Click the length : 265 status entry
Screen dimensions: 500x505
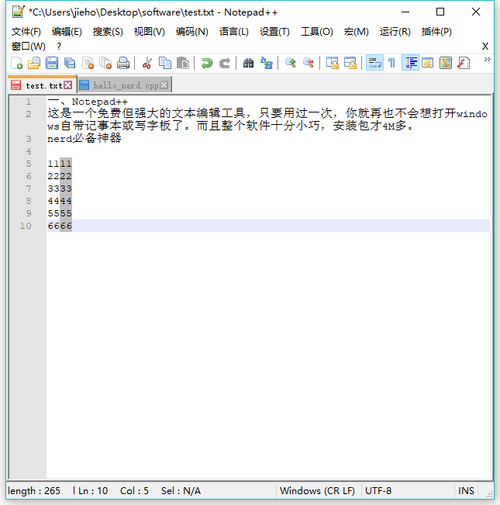click(34, 491)
